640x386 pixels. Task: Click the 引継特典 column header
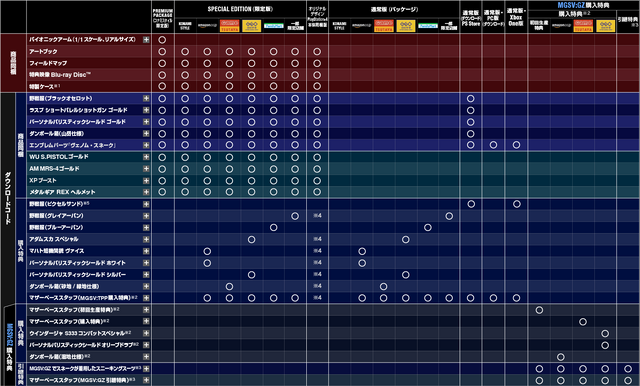pyautogui.click(x=628, y=22)
